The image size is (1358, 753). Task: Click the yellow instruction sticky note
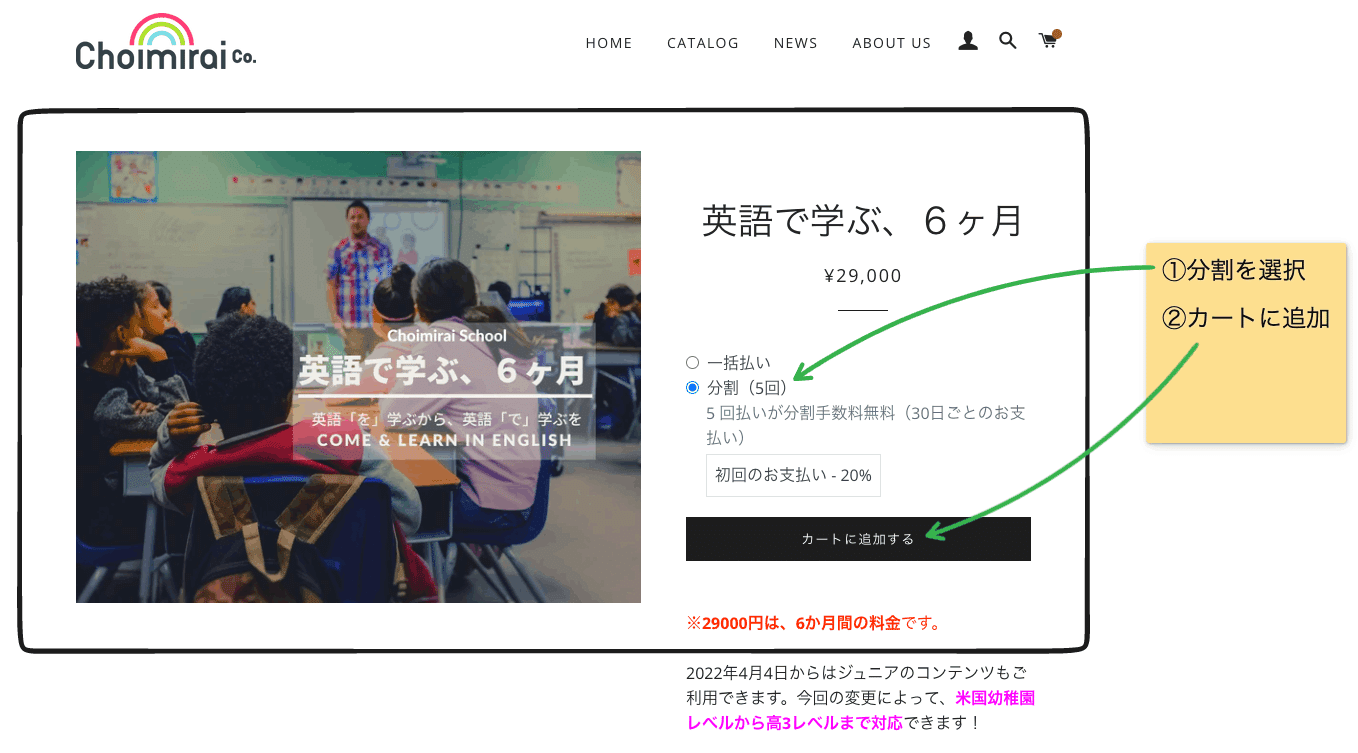[1245, 343]
